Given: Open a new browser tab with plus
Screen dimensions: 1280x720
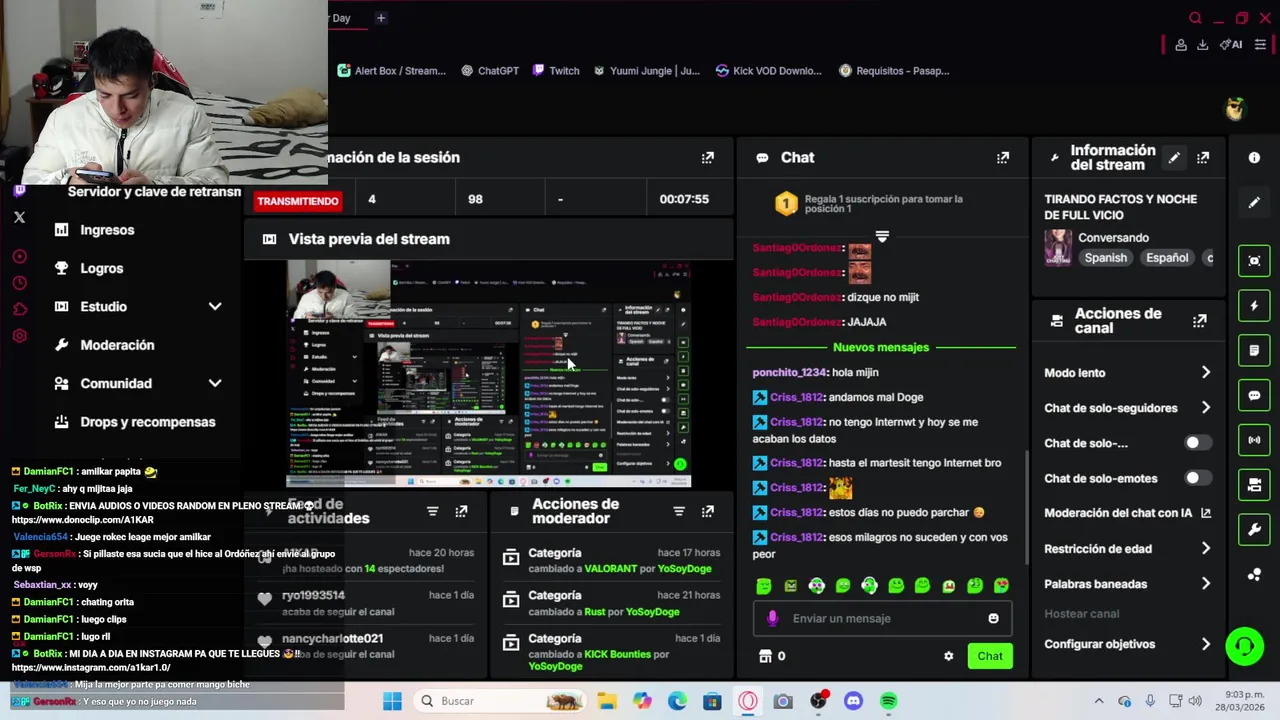Looking at the screenshot, I should tap(380, 18).
